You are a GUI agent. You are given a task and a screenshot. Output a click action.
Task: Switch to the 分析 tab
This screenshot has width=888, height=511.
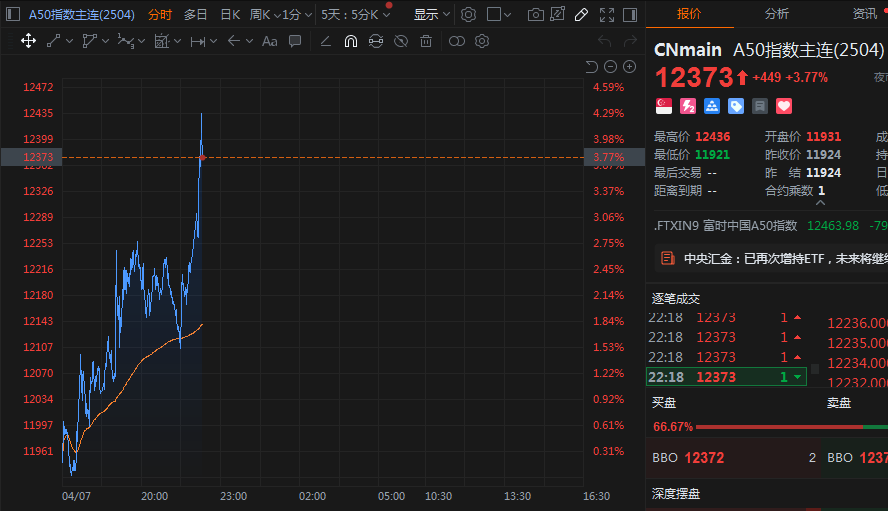[x=776, y=14]
